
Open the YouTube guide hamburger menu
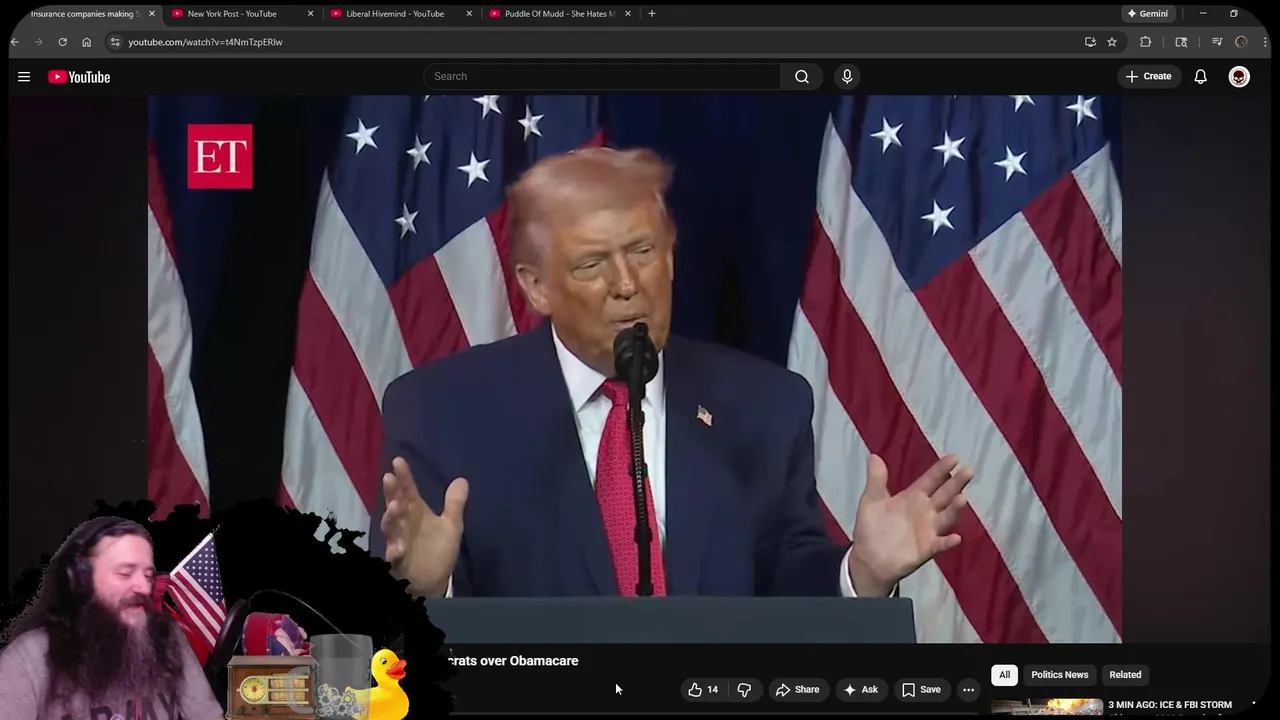tap(24, 76)
